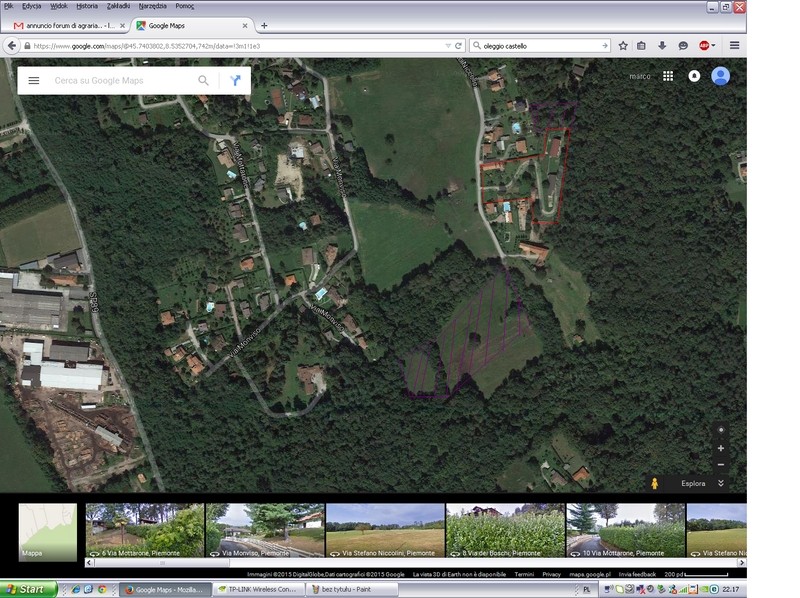800x598 pixels.
Task: Bookmark this page with the star icon
Action: (623, 45)
